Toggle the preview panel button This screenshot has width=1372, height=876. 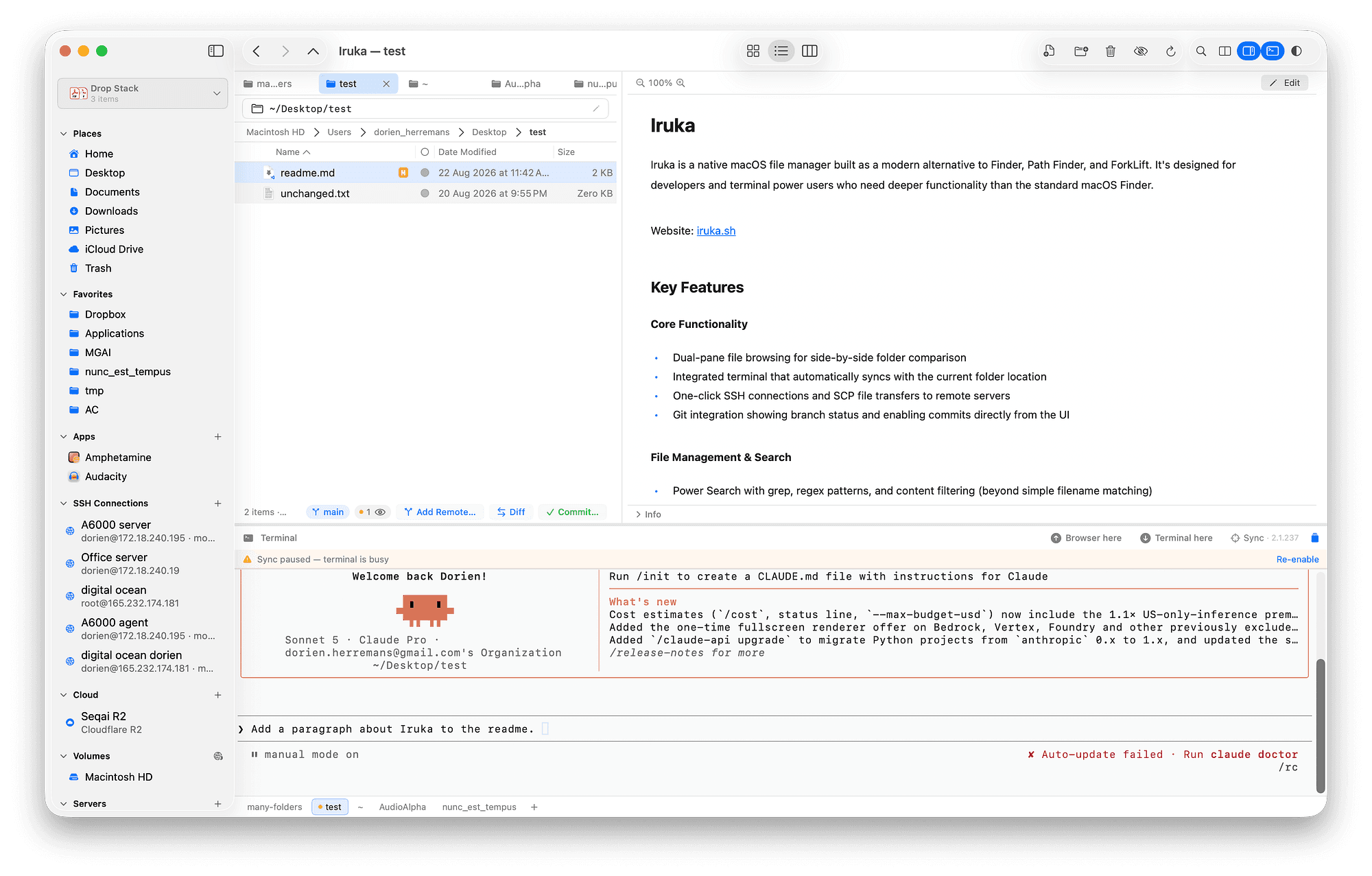coord(1249,51)
